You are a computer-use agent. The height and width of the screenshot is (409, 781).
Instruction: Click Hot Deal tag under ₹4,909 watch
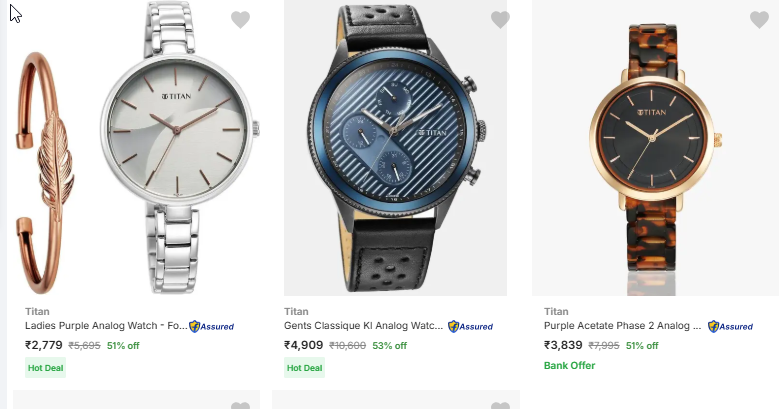[x=305, y=368]
